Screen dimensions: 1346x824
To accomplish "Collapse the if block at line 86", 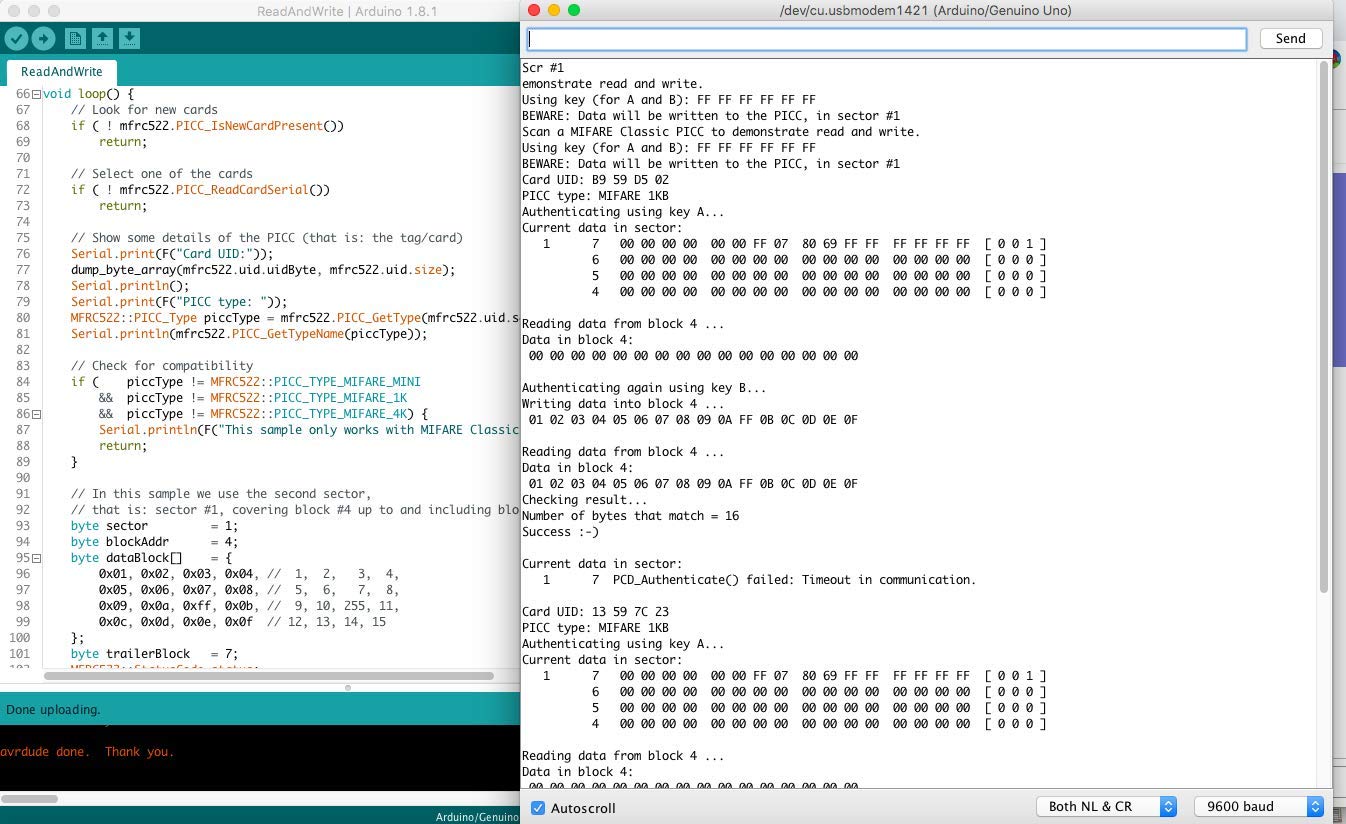I will click(36, 414).
